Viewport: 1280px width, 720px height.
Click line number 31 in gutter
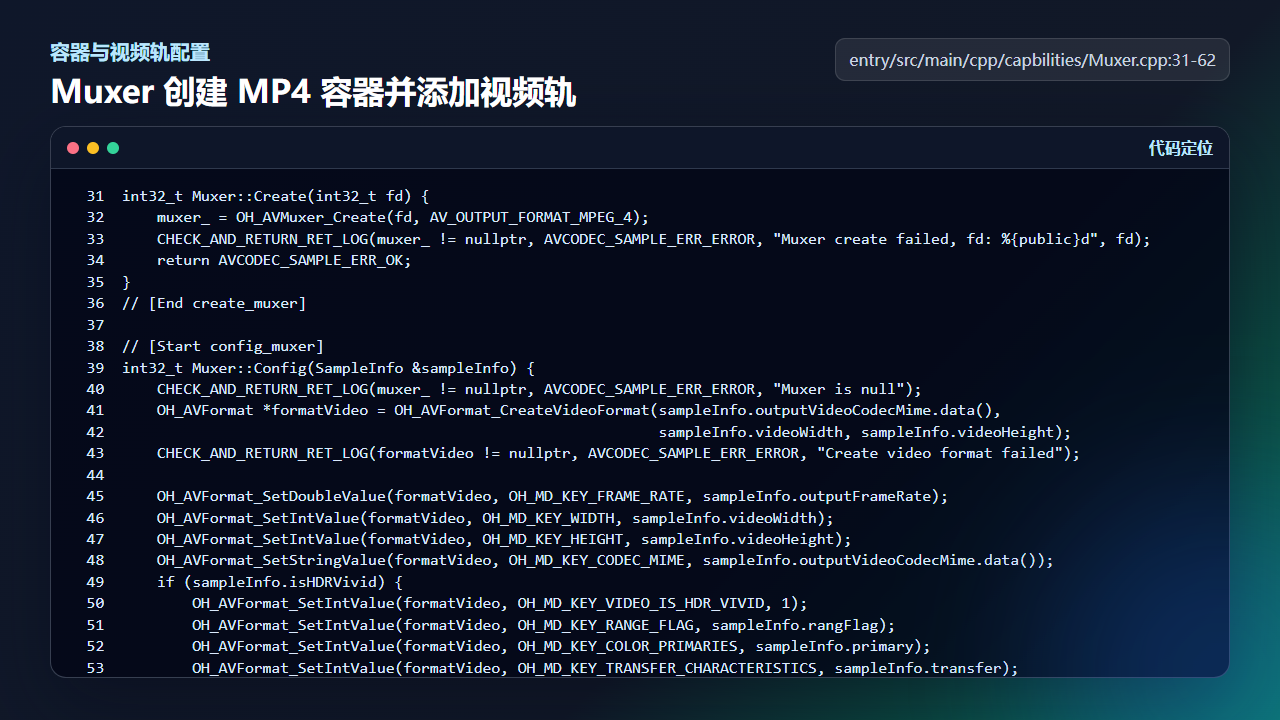[95, 196]
